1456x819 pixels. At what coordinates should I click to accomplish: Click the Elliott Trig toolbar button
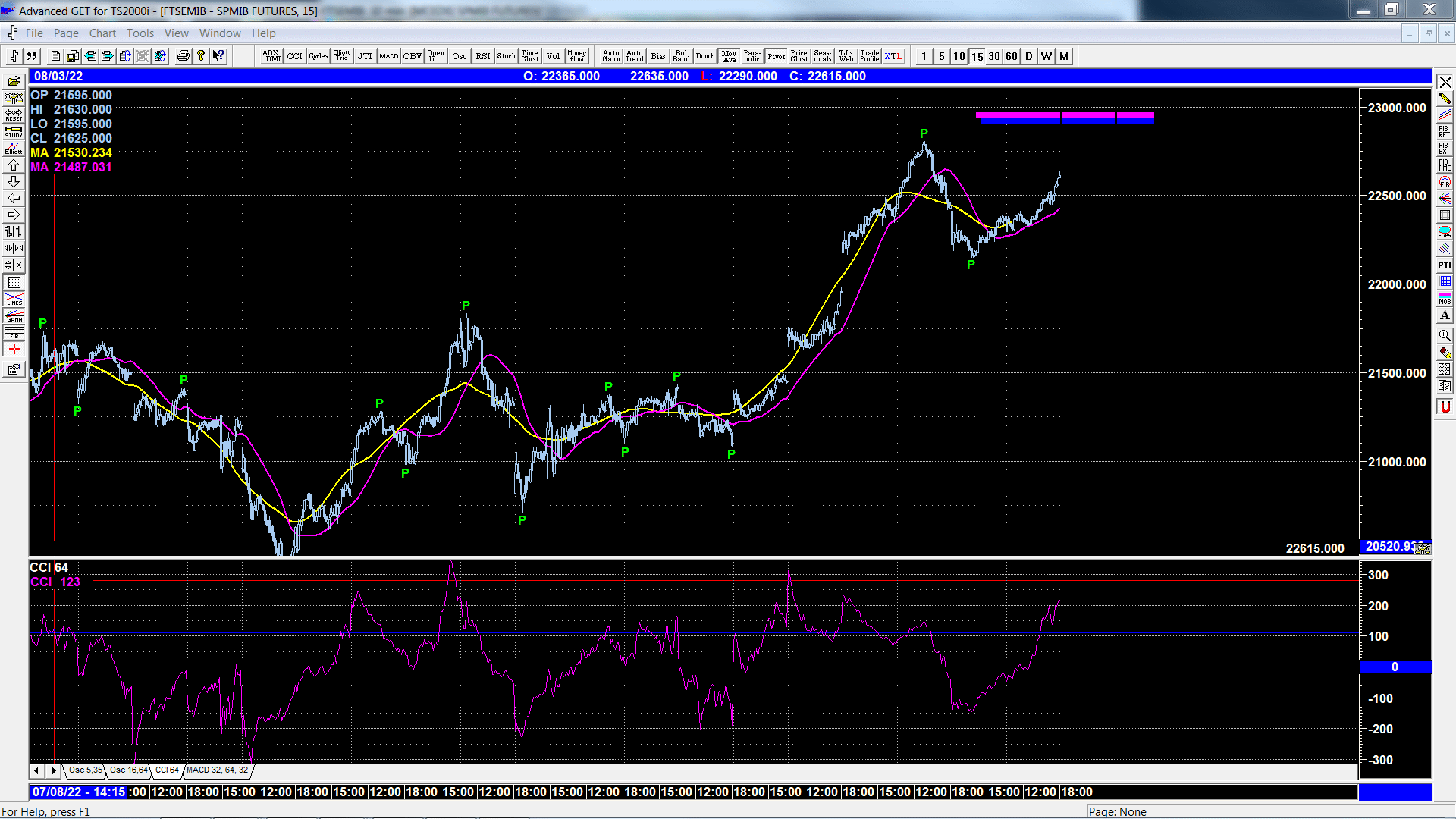(341, 56)
